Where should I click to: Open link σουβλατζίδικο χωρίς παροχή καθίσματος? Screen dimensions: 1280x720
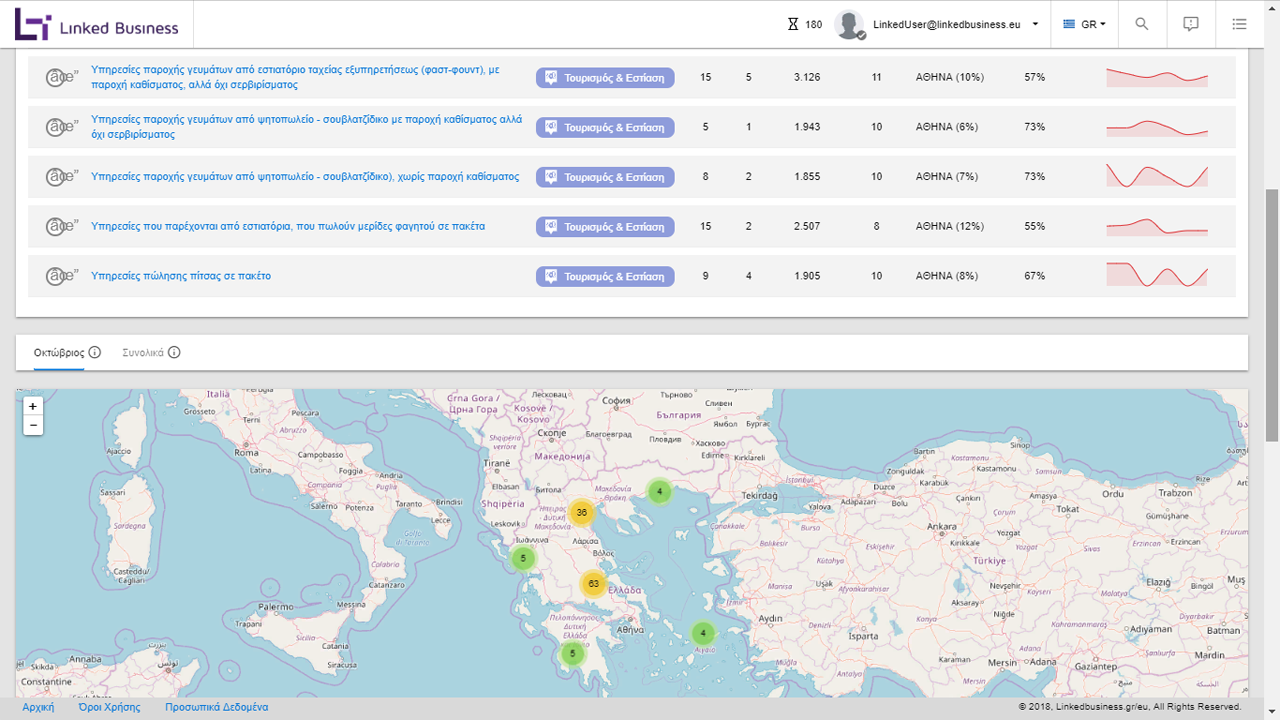pyautogui.click(x=305, y=176)
